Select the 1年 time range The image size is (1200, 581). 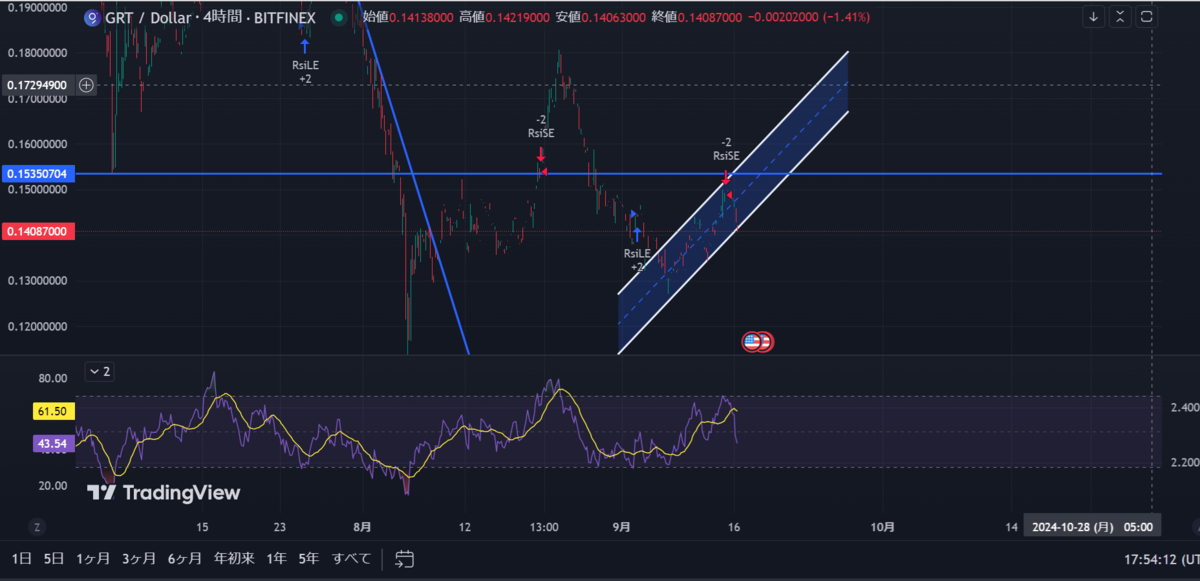coord(276,558)
